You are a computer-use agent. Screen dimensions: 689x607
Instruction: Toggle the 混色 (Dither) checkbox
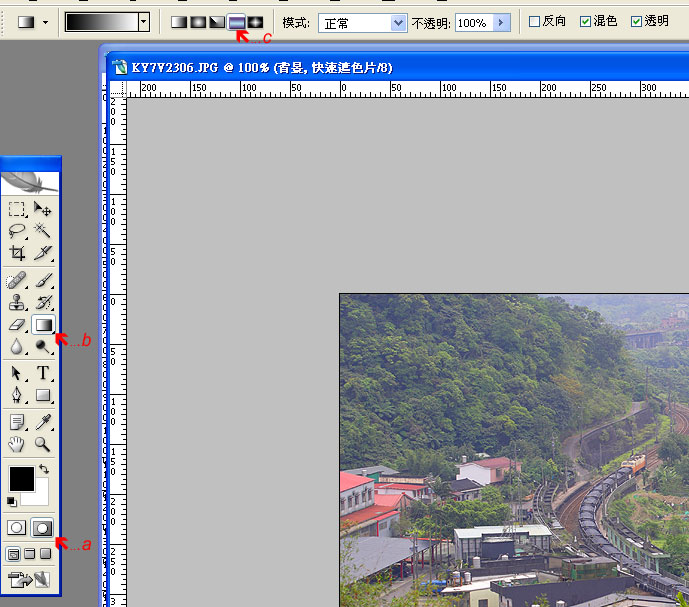coord(585,22)
